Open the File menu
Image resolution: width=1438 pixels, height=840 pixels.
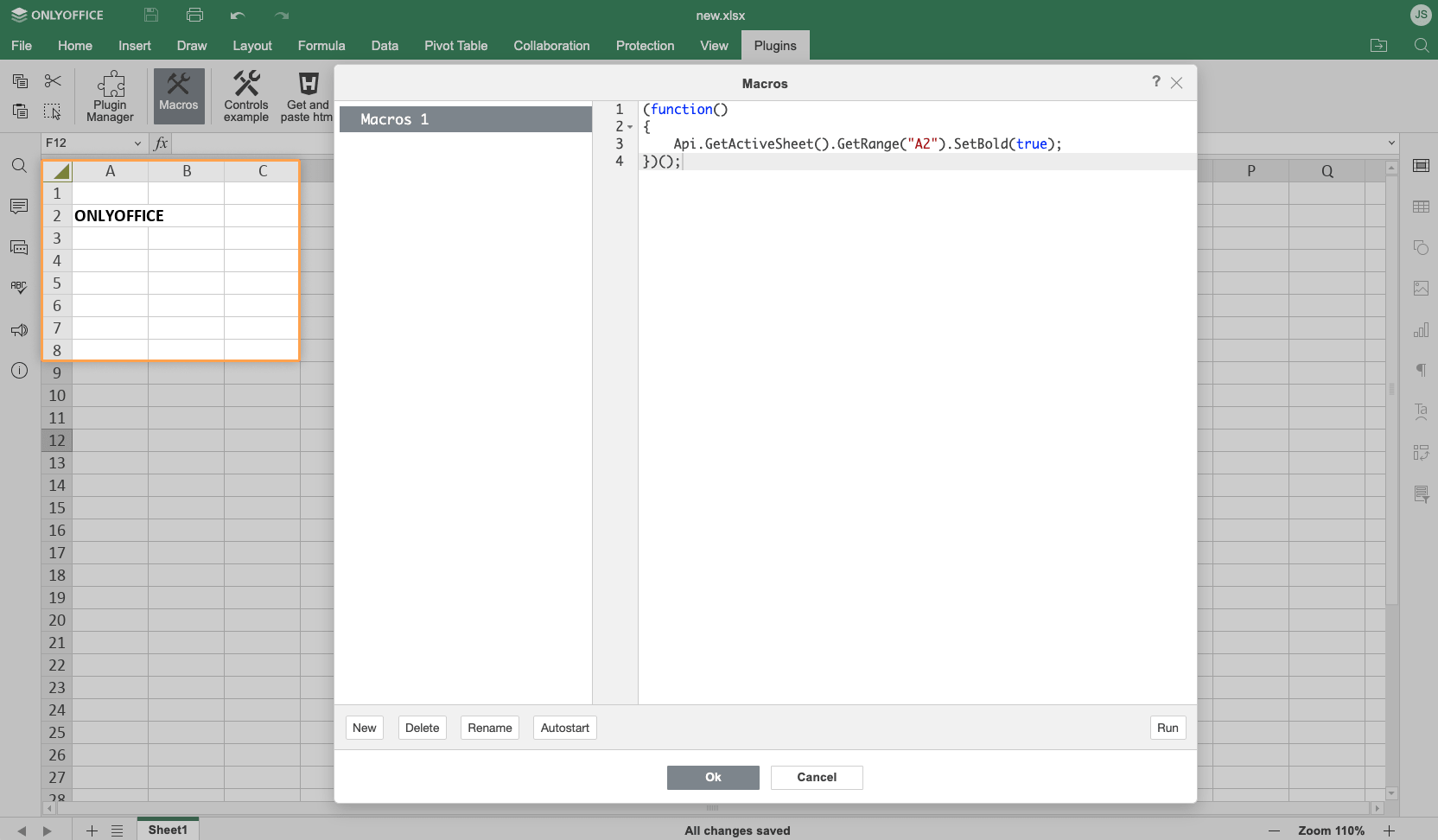pos(22,46)
